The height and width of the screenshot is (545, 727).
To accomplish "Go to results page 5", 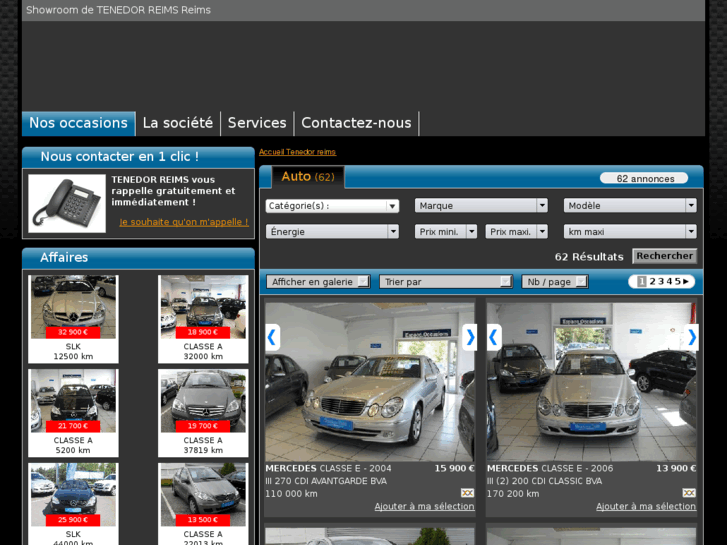I will point(677,282).
